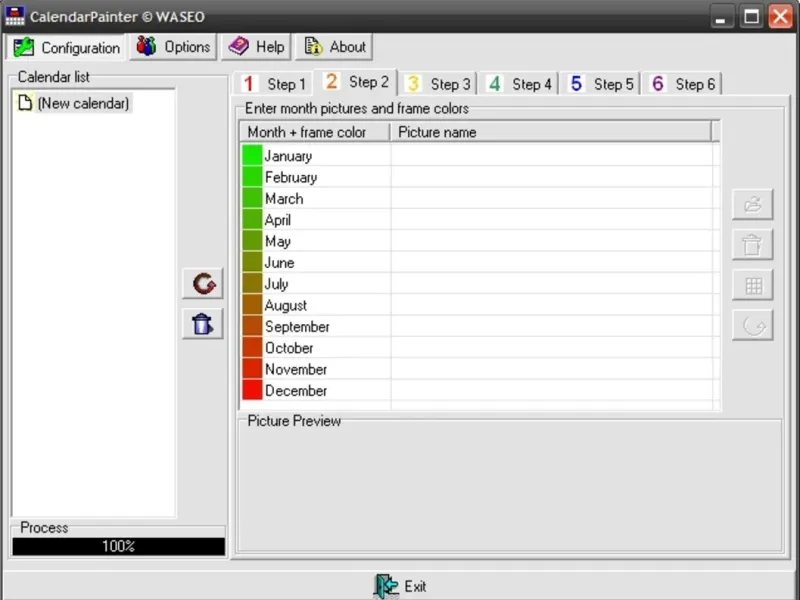This screenshot has height=600, width=800.
Task: Pick March frame color swatch
Action: click(x=252, y=198)
